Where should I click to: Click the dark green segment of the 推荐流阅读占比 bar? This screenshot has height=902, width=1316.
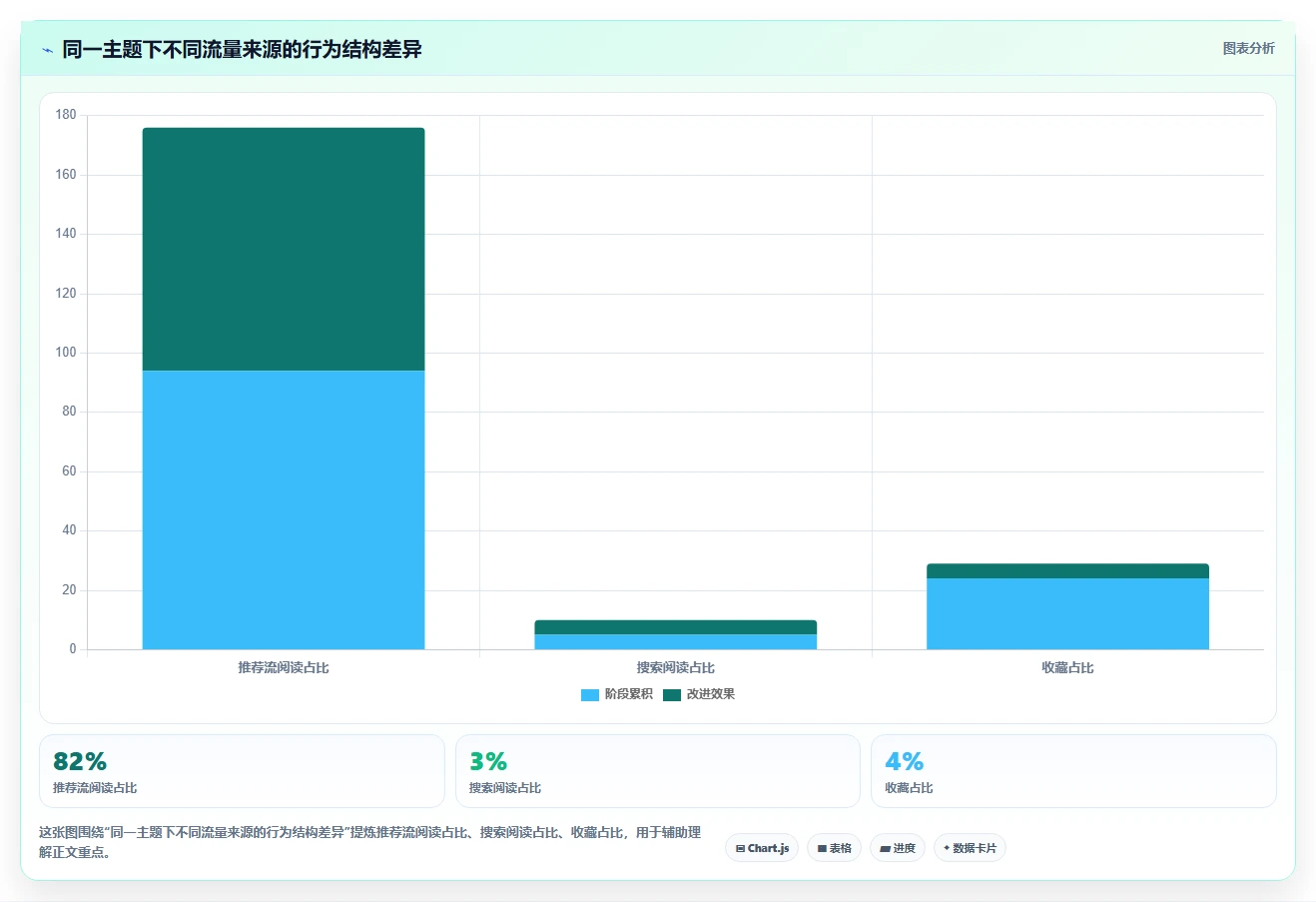pyautogui.click(x=284, y=250)
